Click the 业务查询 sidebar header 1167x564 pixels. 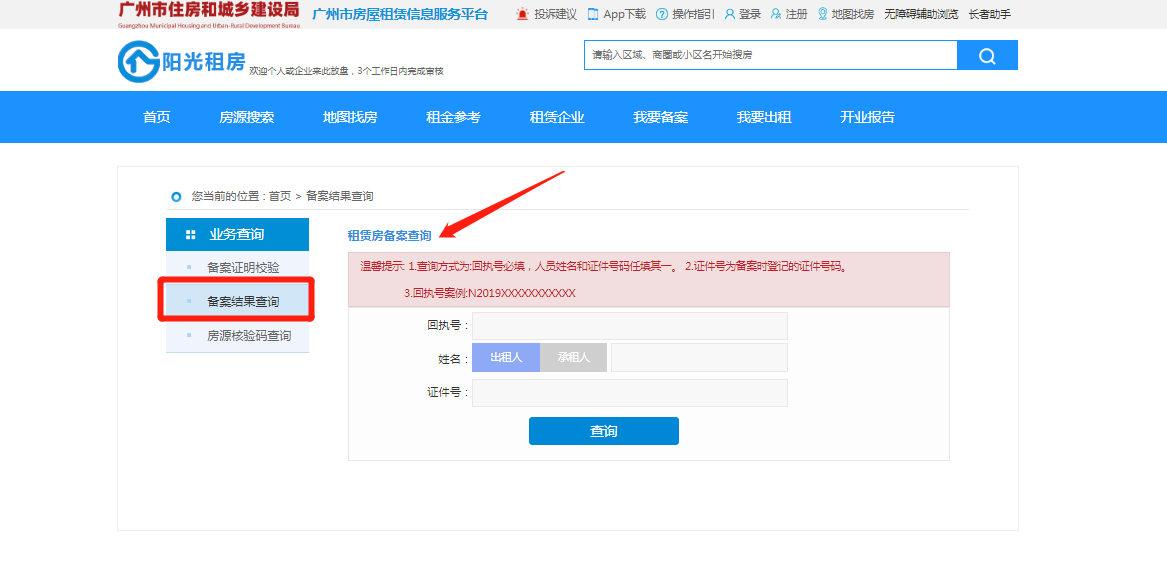(237, 234)
